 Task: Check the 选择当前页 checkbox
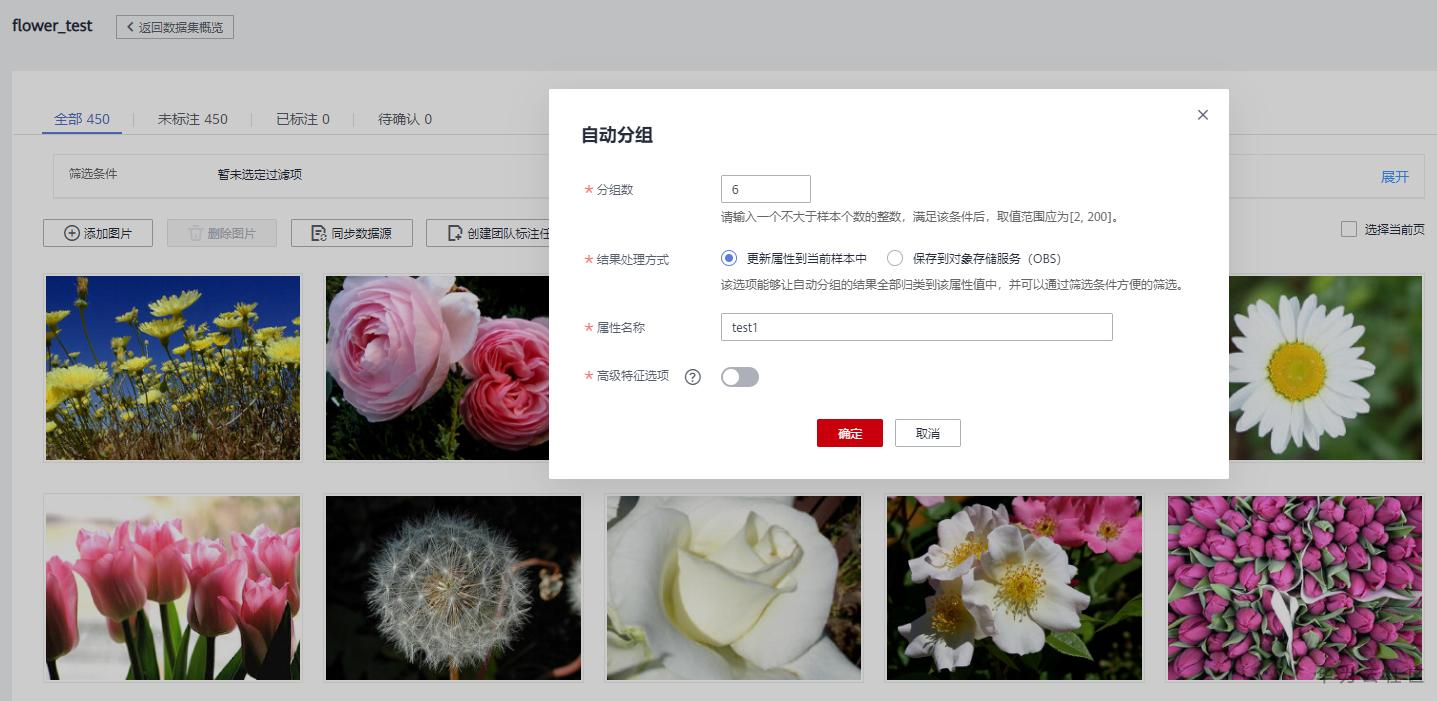click(x=1349, y=230)
